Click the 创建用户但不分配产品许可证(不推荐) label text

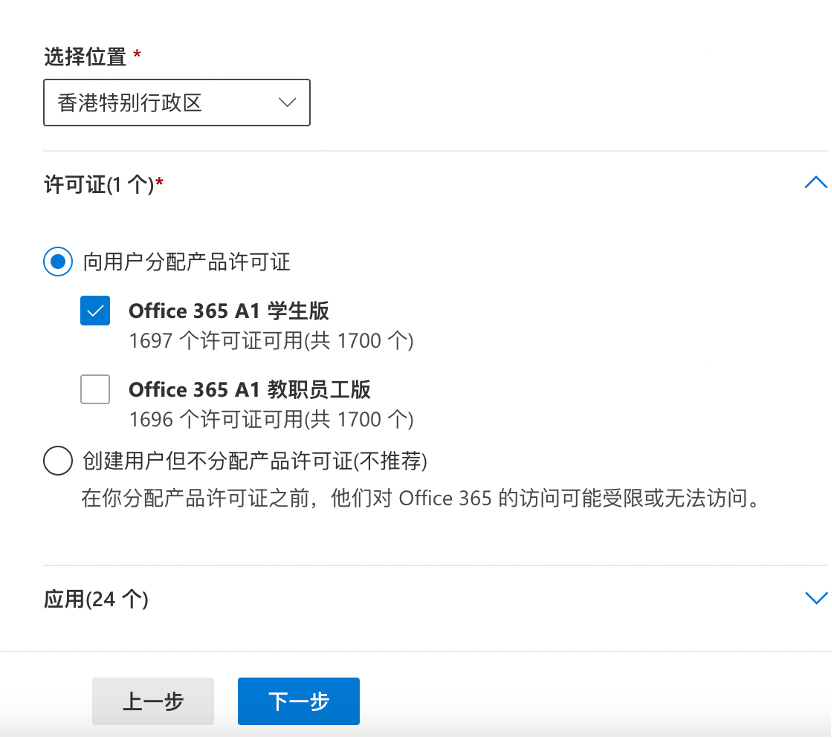click(255, 461)
